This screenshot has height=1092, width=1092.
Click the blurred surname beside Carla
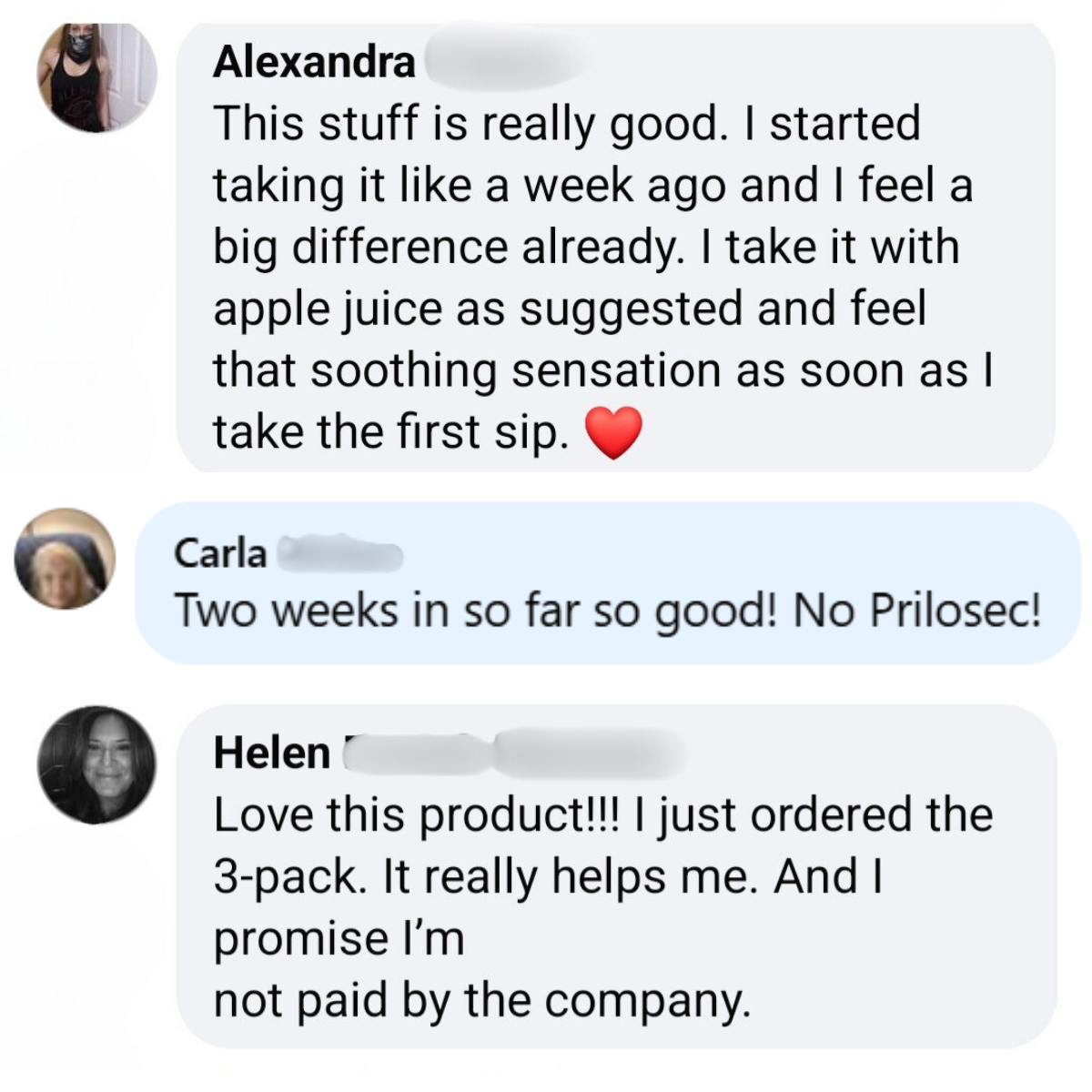(x=339, y=553)
